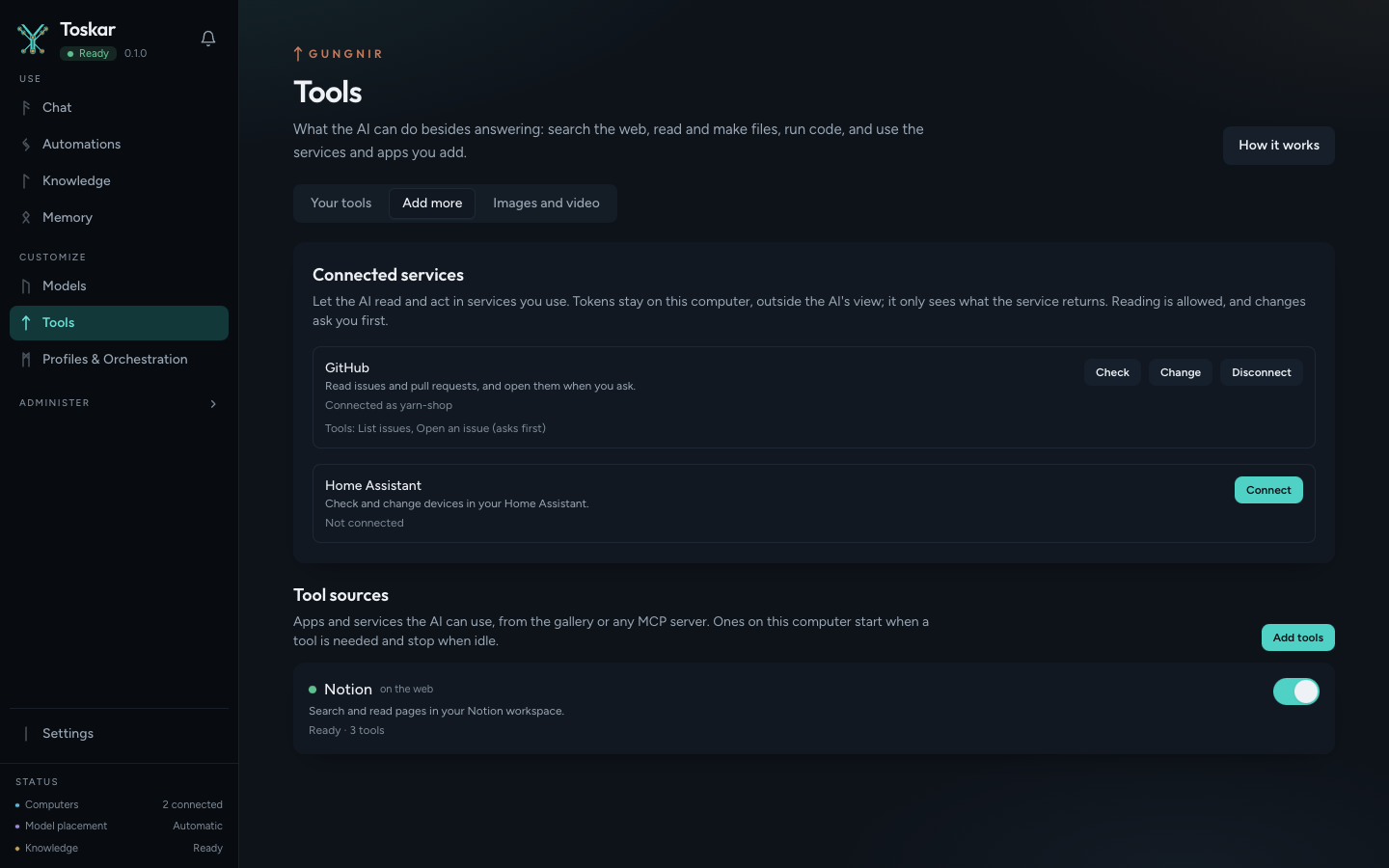Expand the Administer section chevron

[213, 404]
